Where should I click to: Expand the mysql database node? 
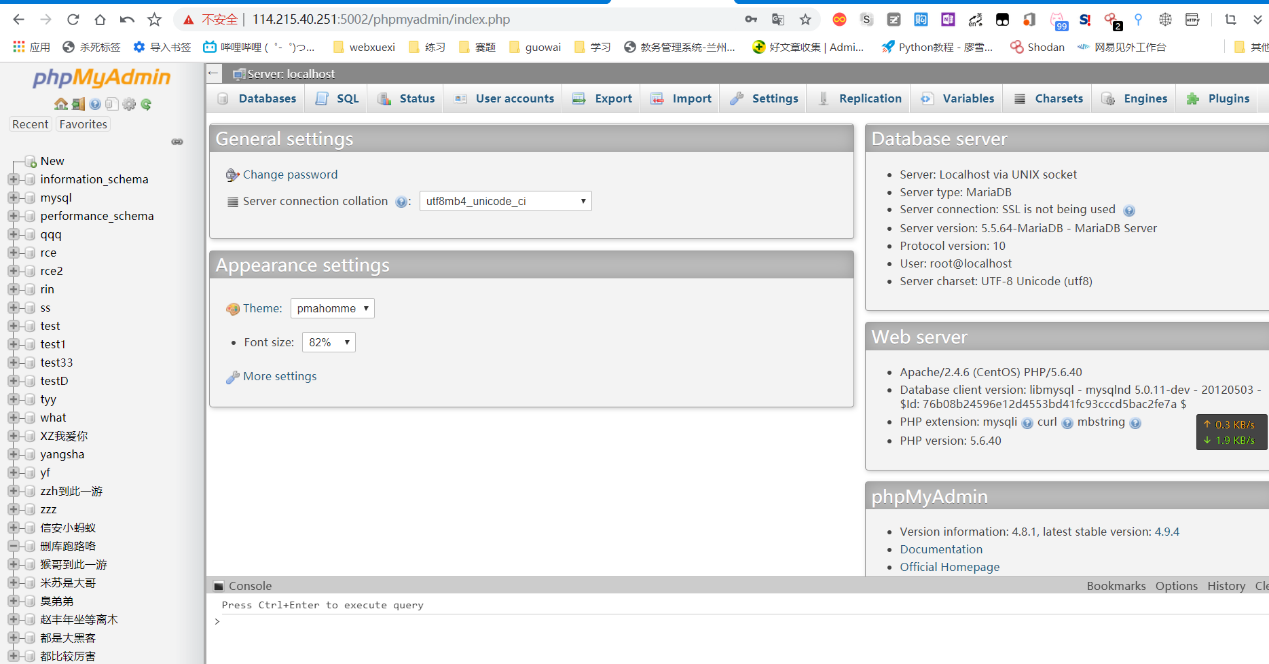click(13, 198)
